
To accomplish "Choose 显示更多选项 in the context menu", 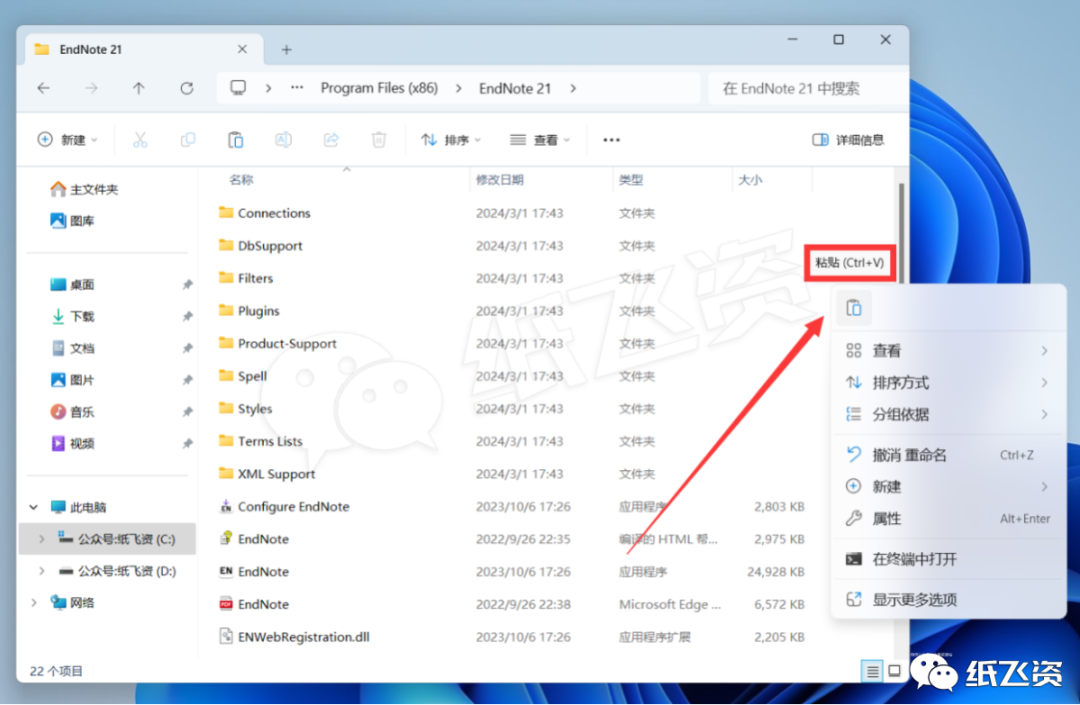I will pyautogui.click(x=949, y=599).
